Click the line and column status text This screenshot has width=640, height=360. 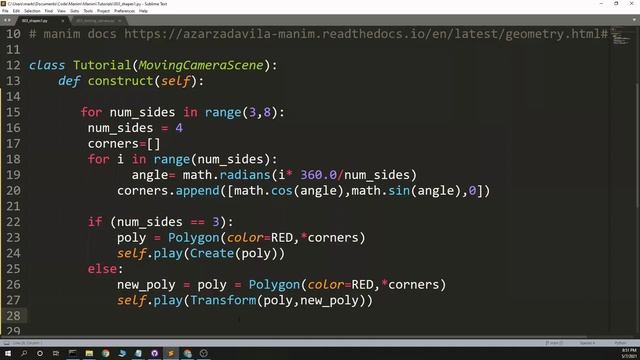tap(28, 343)
